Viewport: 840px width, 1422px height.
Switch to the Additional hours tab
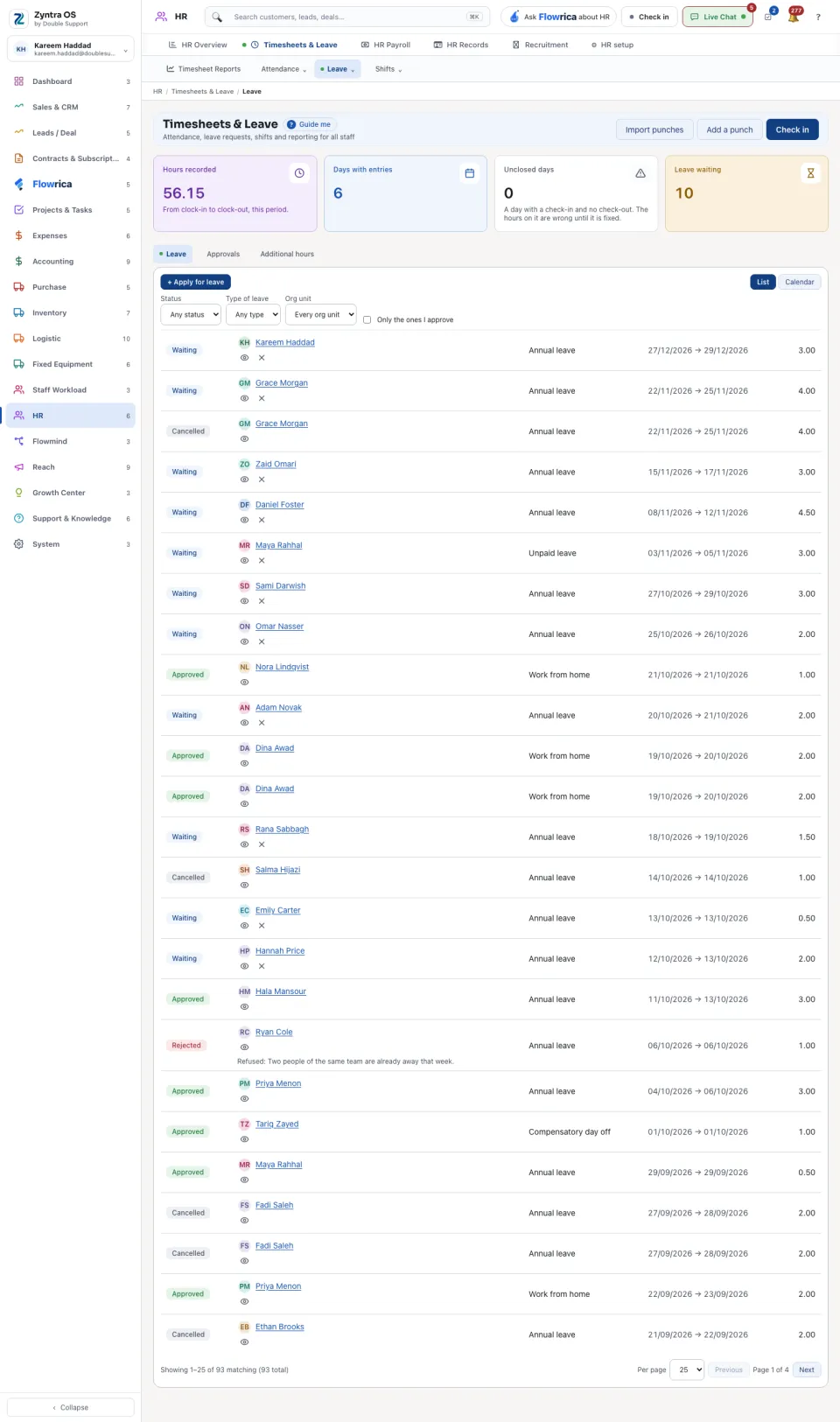(287, 254)
